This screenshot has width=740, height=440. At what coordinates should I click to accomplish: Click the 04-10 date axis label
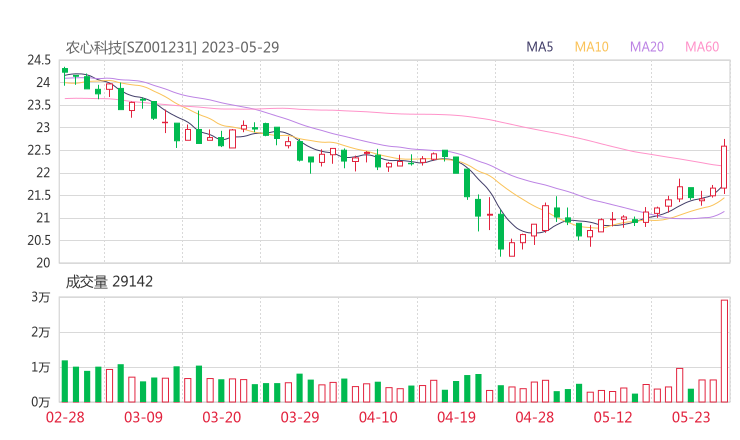click(378, 417)
